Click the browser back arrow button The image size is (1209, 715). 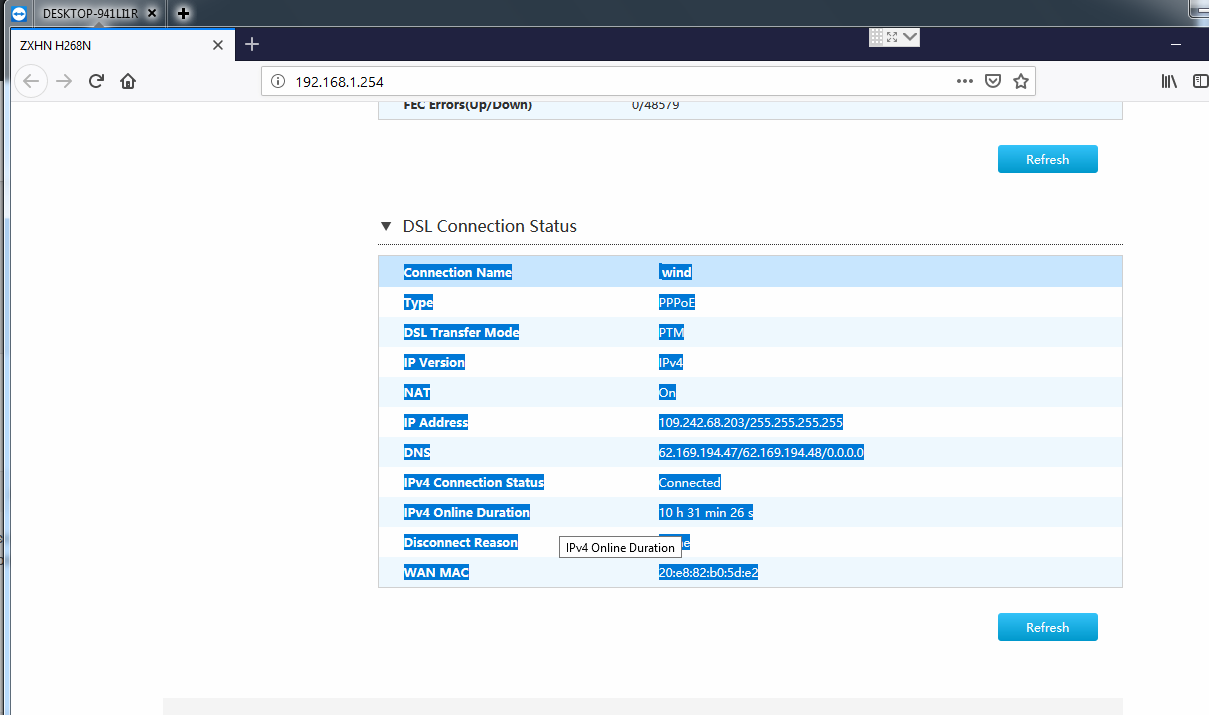(x=31, y=82)
